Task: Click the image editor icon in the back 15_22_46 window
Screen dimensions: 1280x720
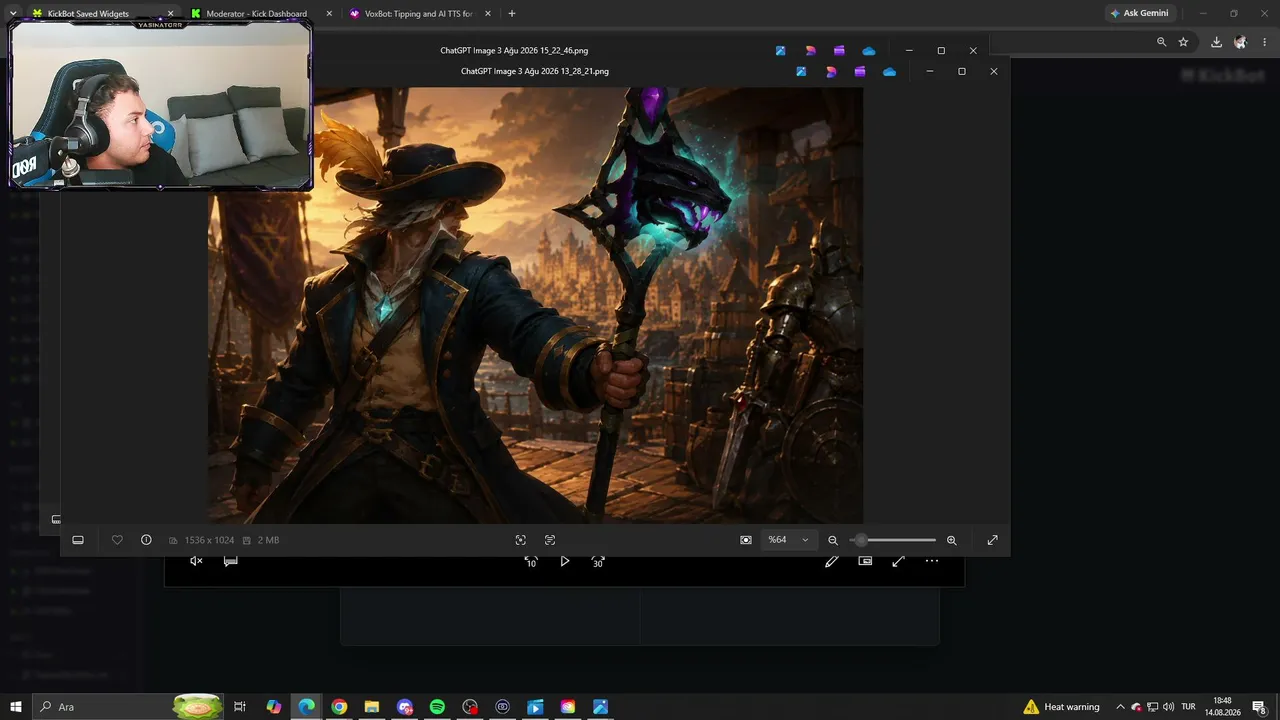Action: click(x=781, y=51)
